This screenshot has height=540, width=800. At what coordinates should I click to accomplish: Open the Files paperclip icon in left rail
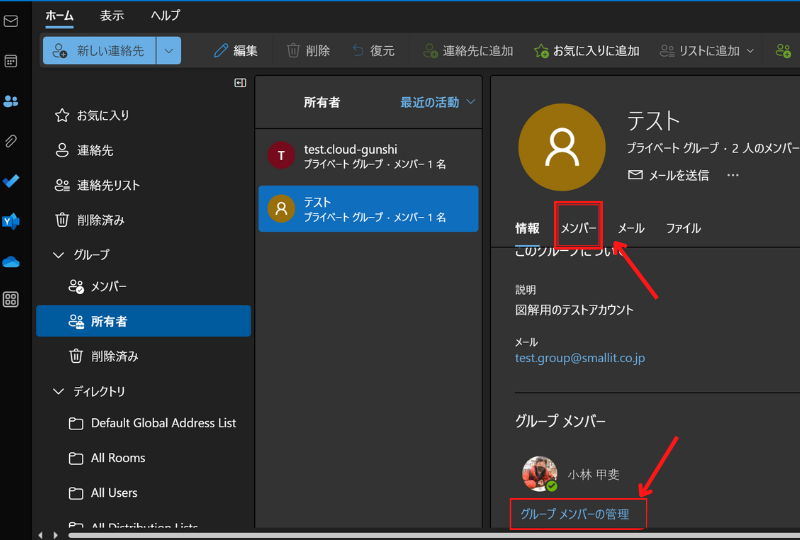click(11, 141)
